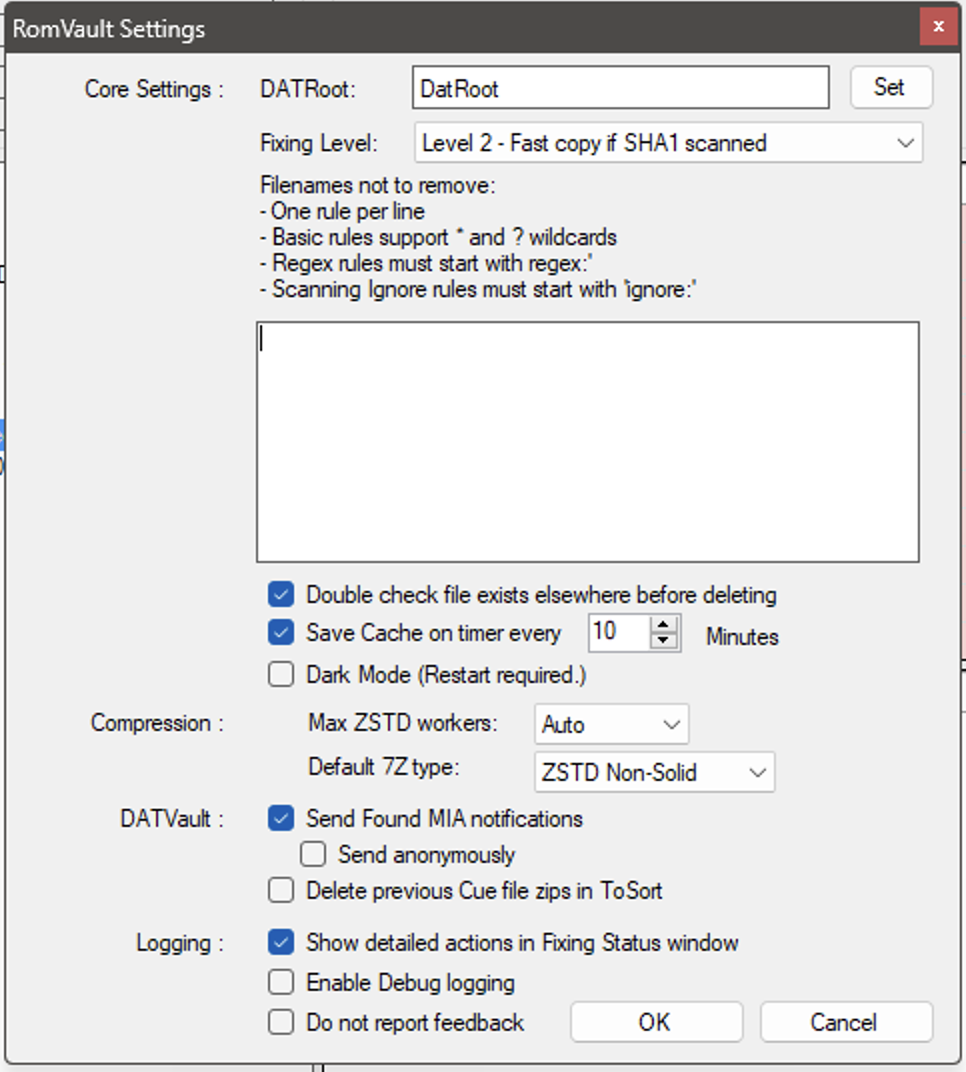Decrease cache timer minutes with down arrow
The image size is (966, 1072).
point(663,641)
